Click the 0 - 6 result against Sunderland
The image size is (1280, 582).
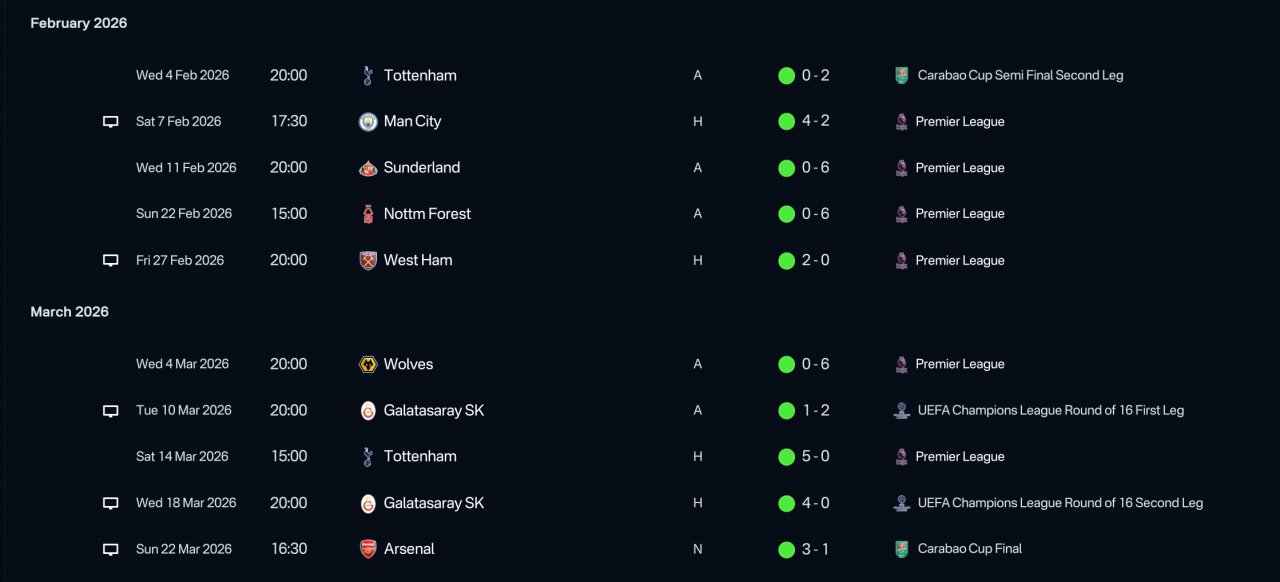point(816,168)
